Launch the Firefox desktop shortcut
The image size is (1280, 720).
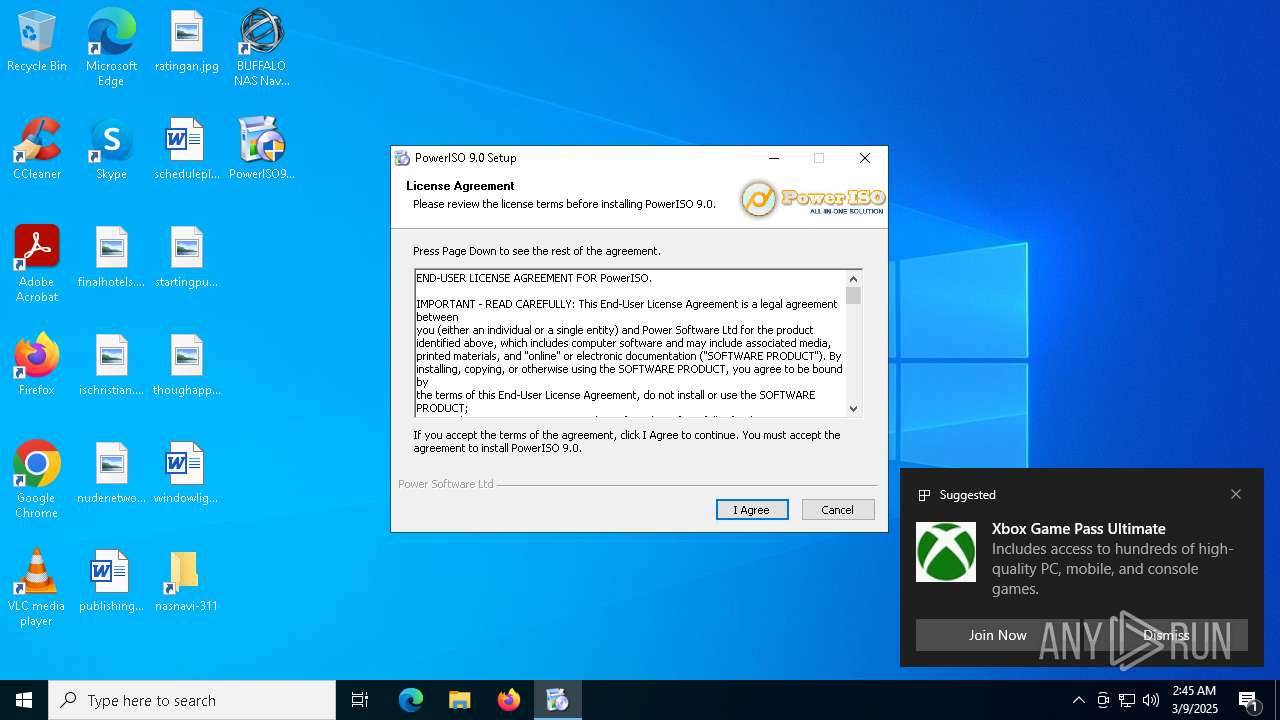(x=37, y=366)
